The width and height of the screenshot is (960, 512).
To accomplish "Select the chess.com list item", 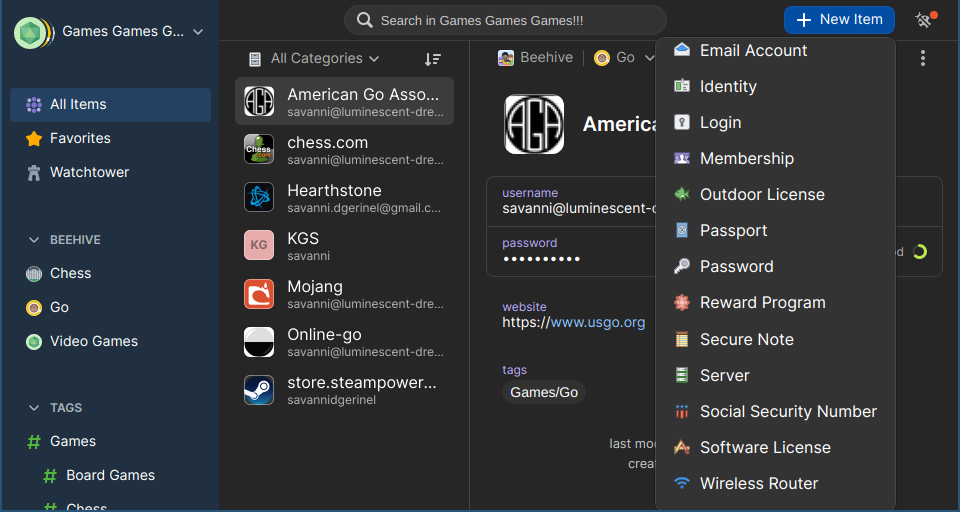I will [x=344, y=149].
